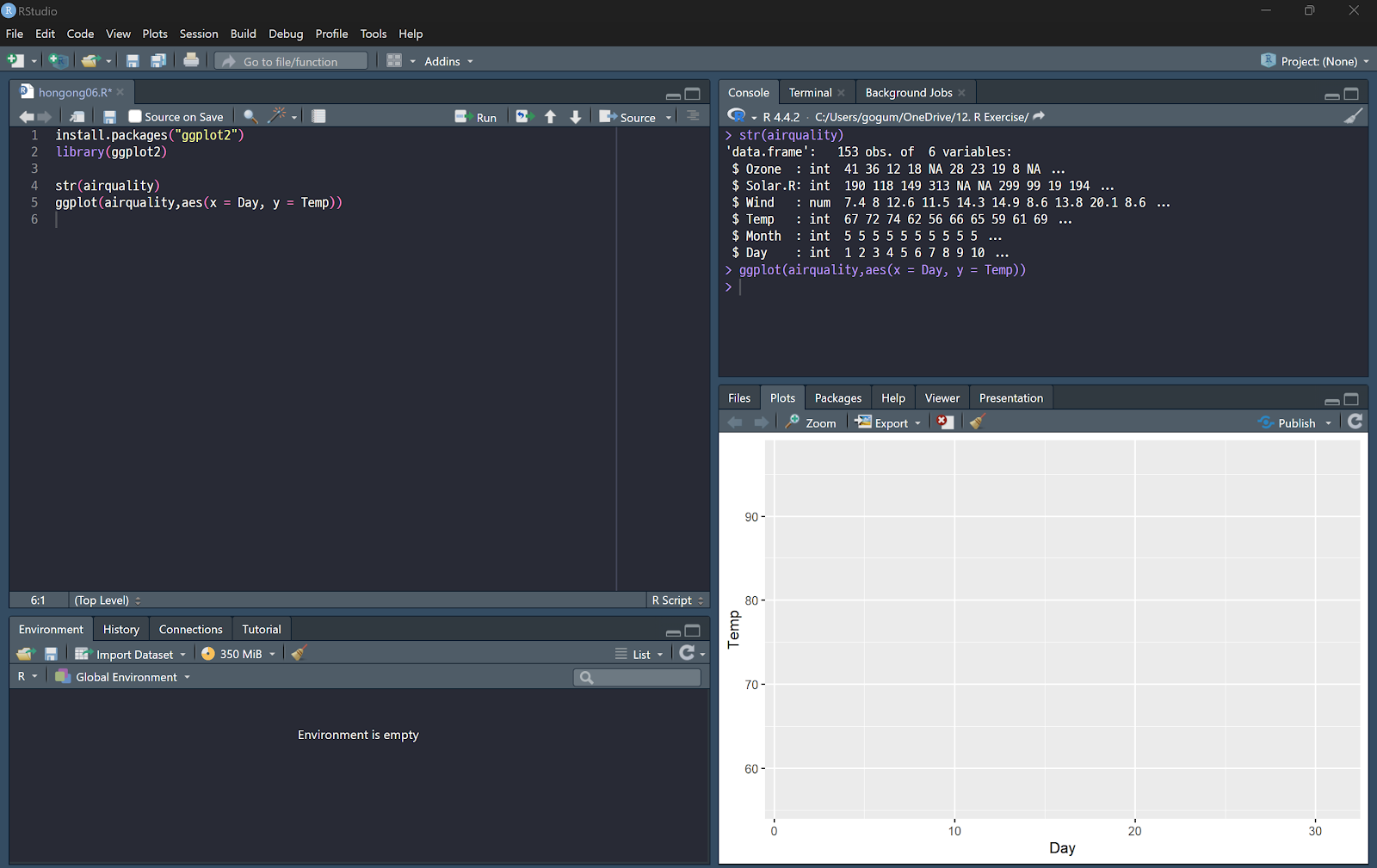Print the current file
The image size is (1377, 868).
[191, 60]
